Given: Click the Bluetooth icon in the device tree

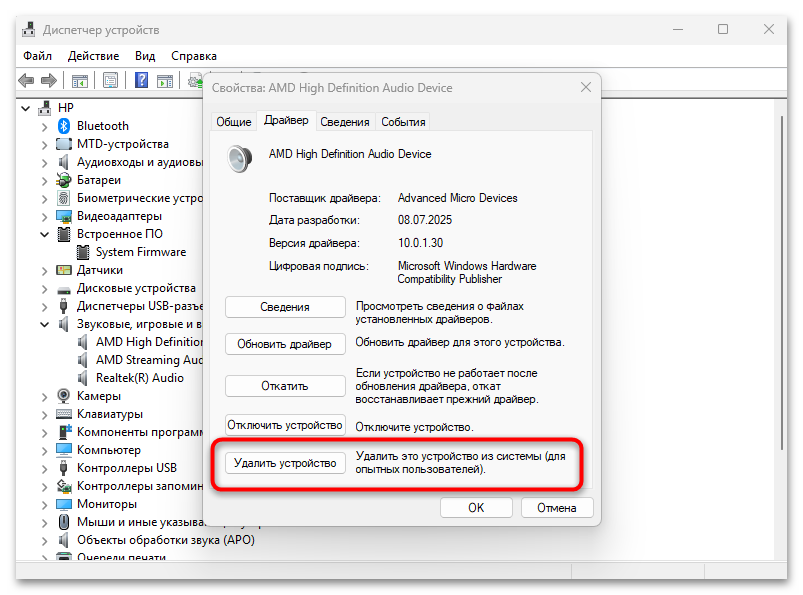Looking at the screenshot, I should (x=64, y=126).
